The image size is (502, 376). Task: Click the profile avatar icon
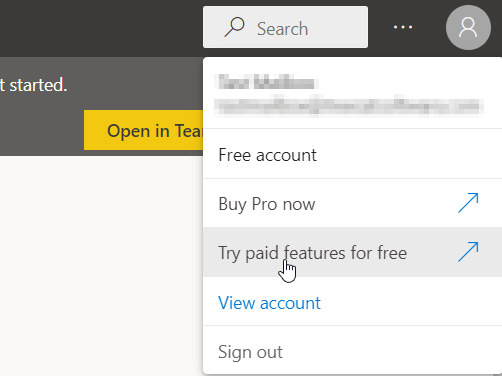pyautogui.click(x=468, y=27)
